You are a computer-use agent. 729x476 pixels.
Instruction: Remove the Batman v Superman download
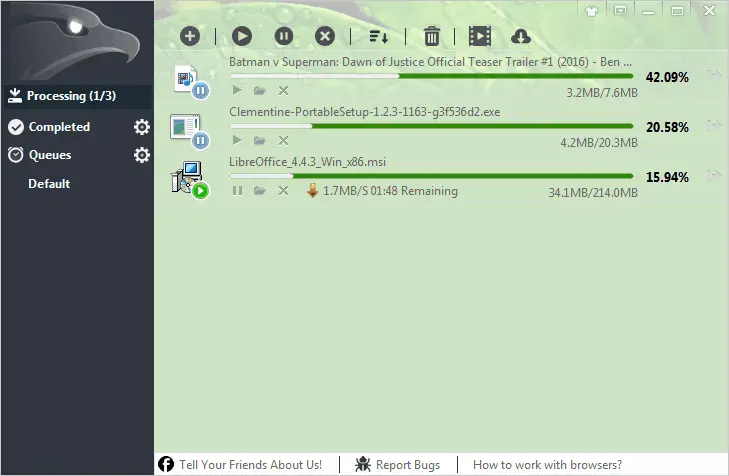(x=283, y=90)
